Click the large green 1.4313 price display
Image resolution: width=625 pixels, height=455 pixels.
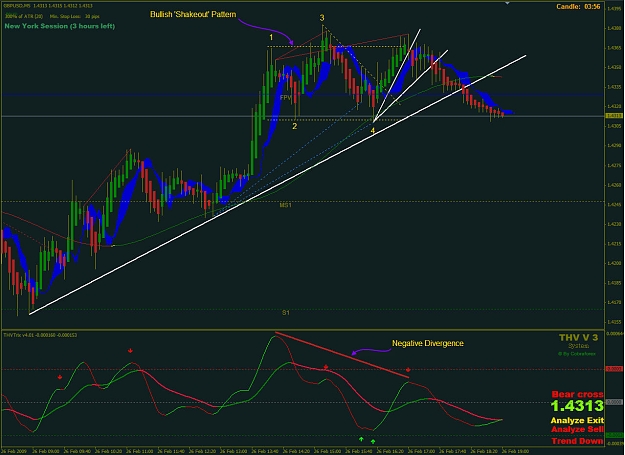coord(577,406)
